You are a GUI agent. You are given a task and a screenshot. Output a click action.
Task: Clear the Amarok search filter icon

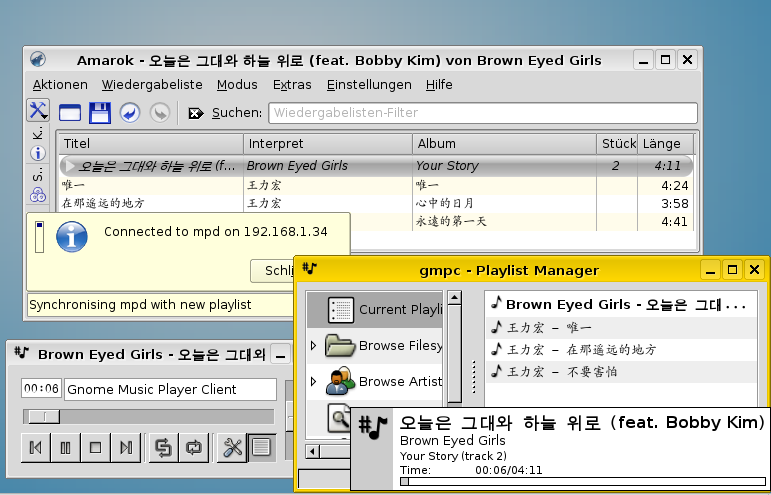tap(196, 114)
